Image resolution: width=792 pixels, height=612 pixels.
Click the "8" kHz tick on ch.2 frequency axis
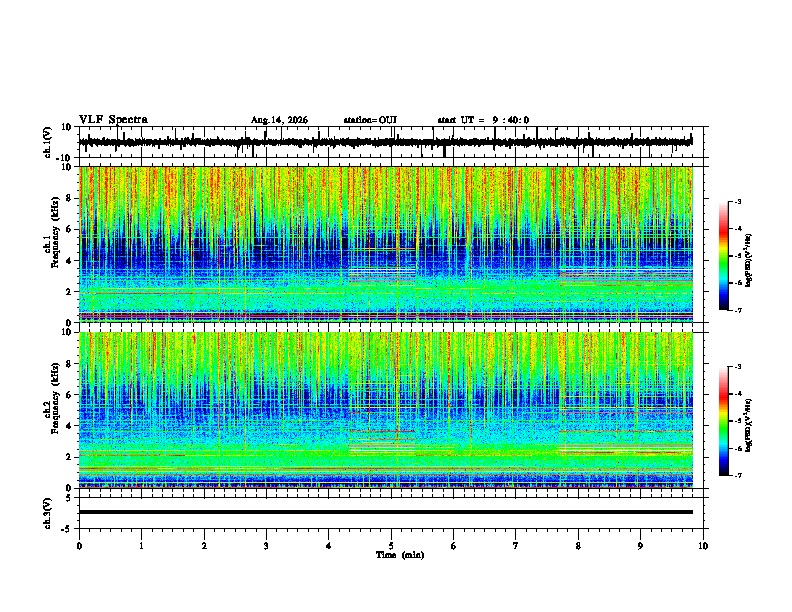click(x=69, y=364)
